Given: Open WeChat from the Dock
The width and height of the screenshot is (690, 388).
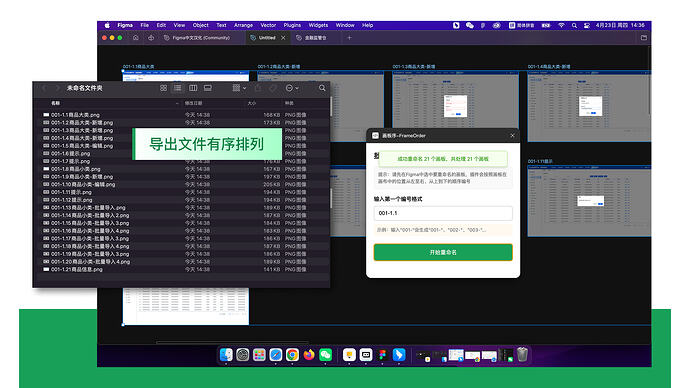Looking at the screenshot, I should 326,355.
